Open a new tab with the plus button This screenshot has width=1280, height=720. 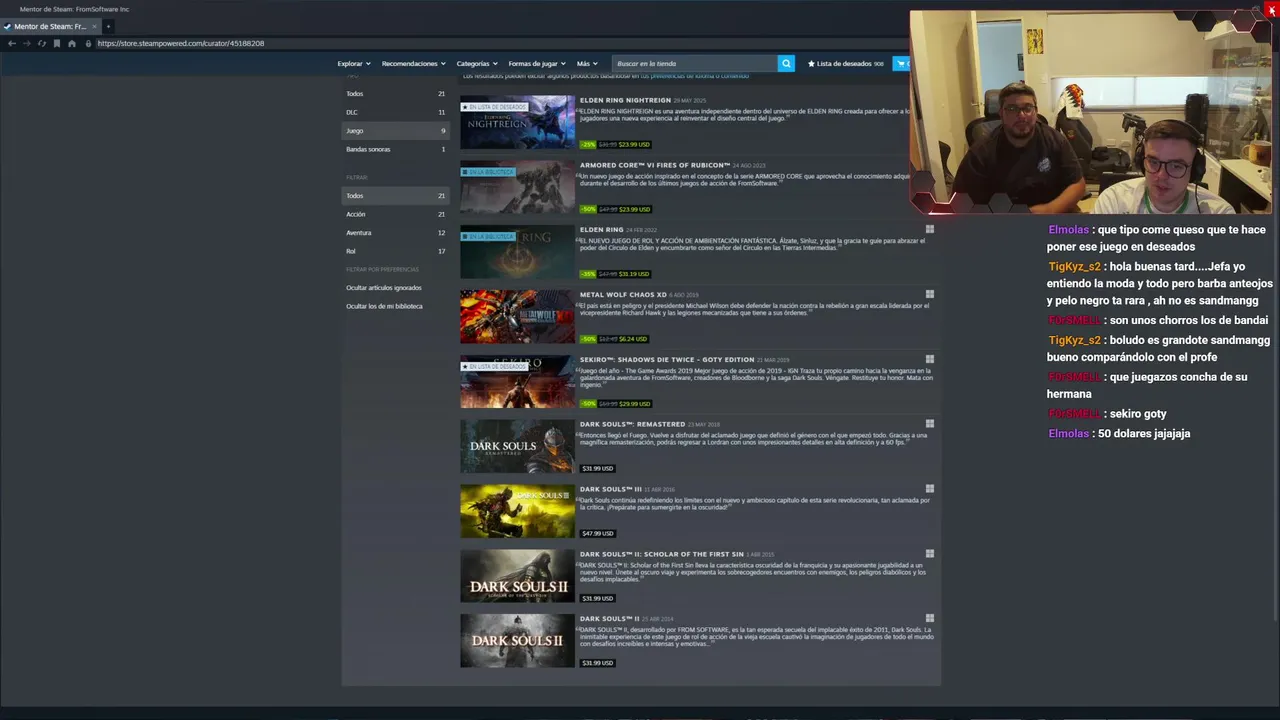coord(108,26)
